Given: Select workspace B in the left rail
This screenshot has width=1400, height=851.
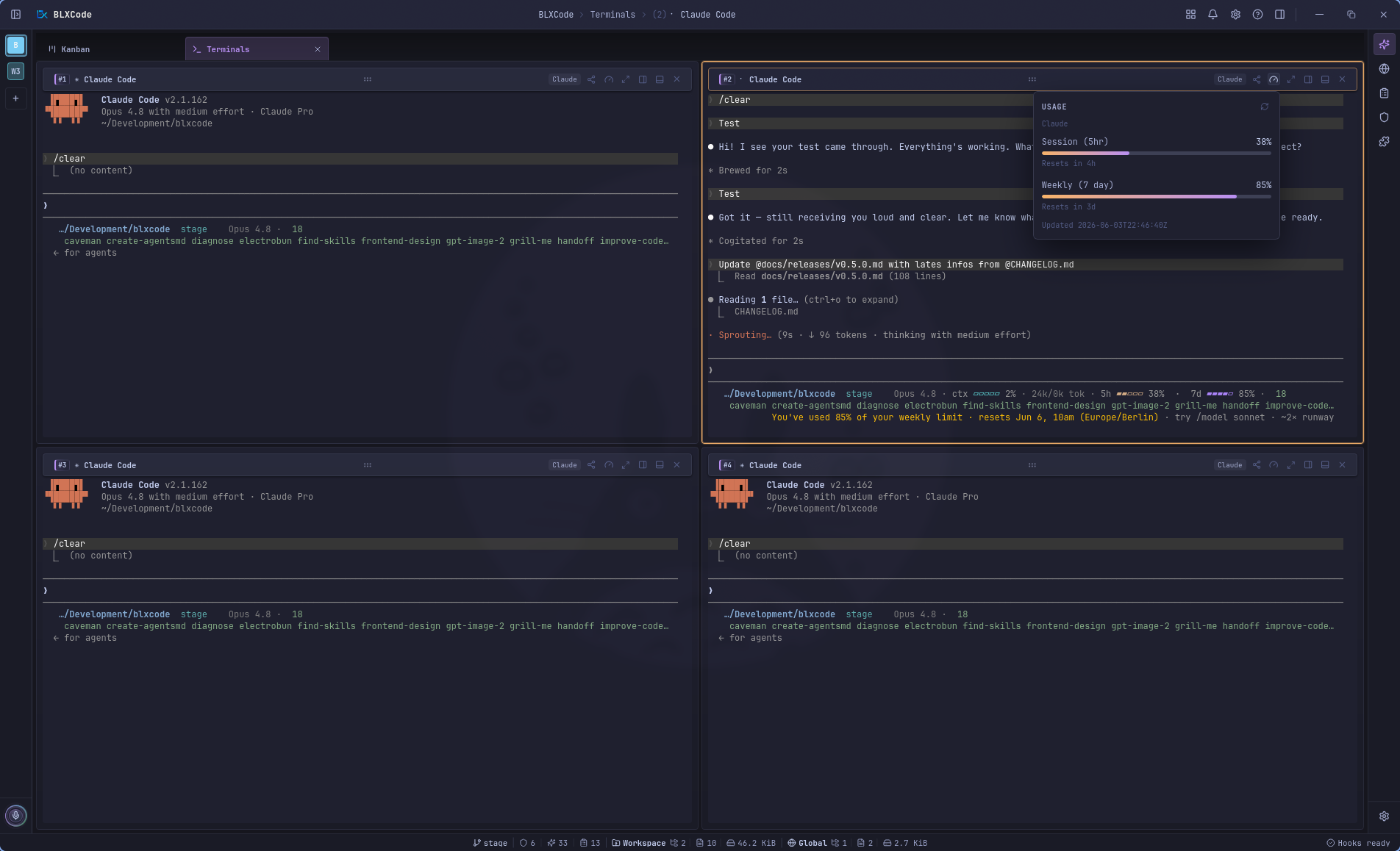Looking at the screenshot, I should click(x=15, y=45).
